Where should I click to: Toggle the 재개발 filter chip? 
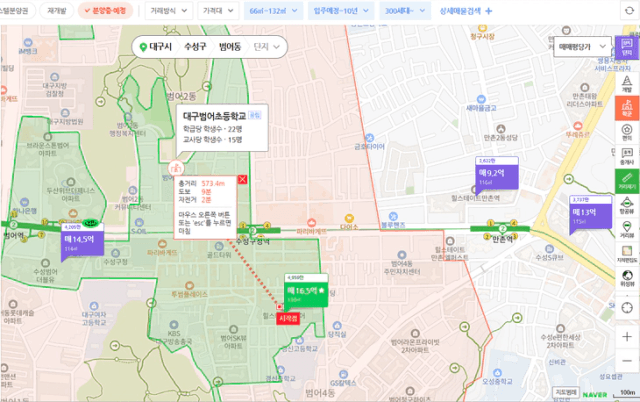pos(57,11)
